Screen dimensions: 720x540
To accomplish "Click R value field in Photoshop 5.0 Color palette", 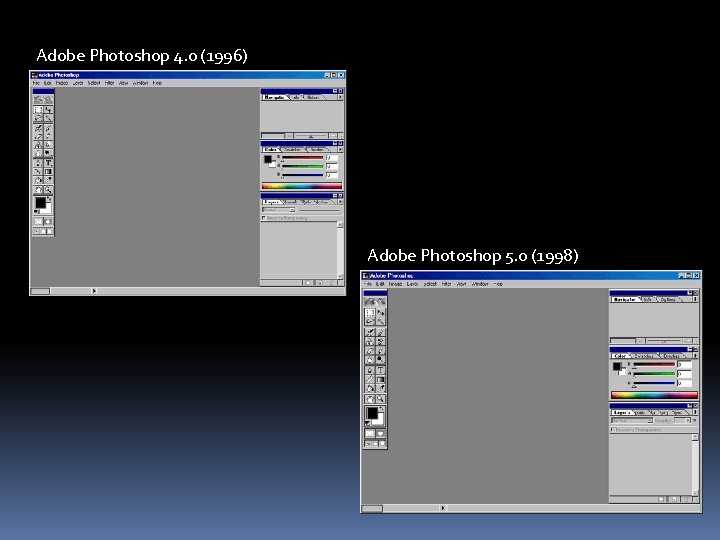I will tap(685, 365).
